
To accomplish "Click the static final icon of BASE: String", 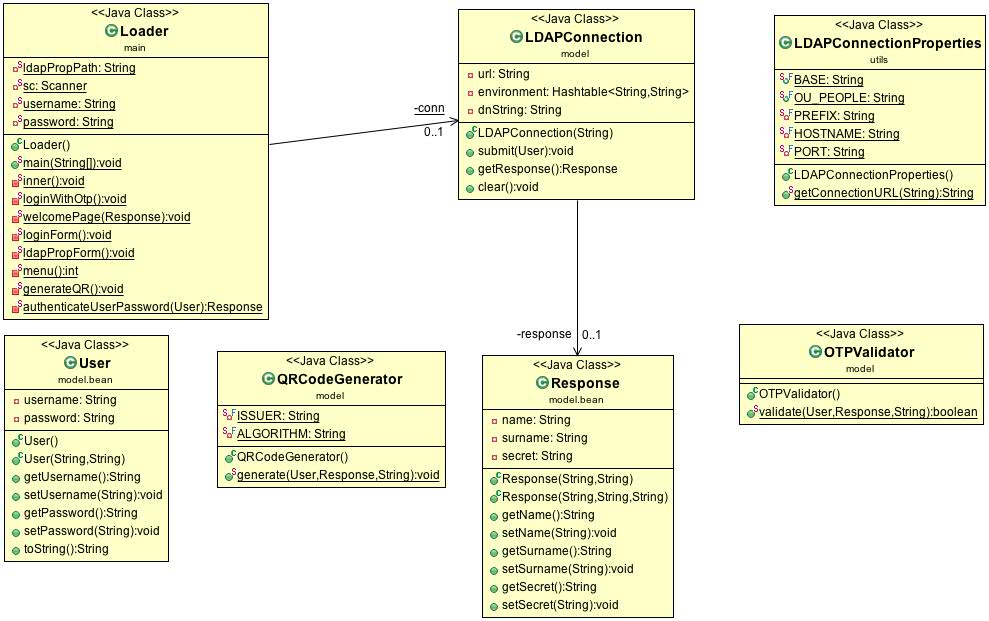I will pyautogui.click(x=786, y=79).
